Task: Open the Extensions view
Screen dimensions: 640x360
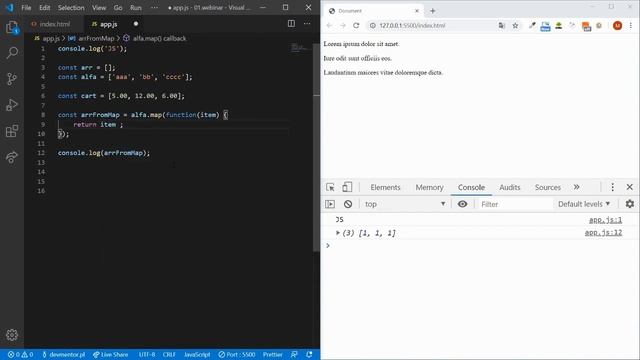Action: pos(12,131)
